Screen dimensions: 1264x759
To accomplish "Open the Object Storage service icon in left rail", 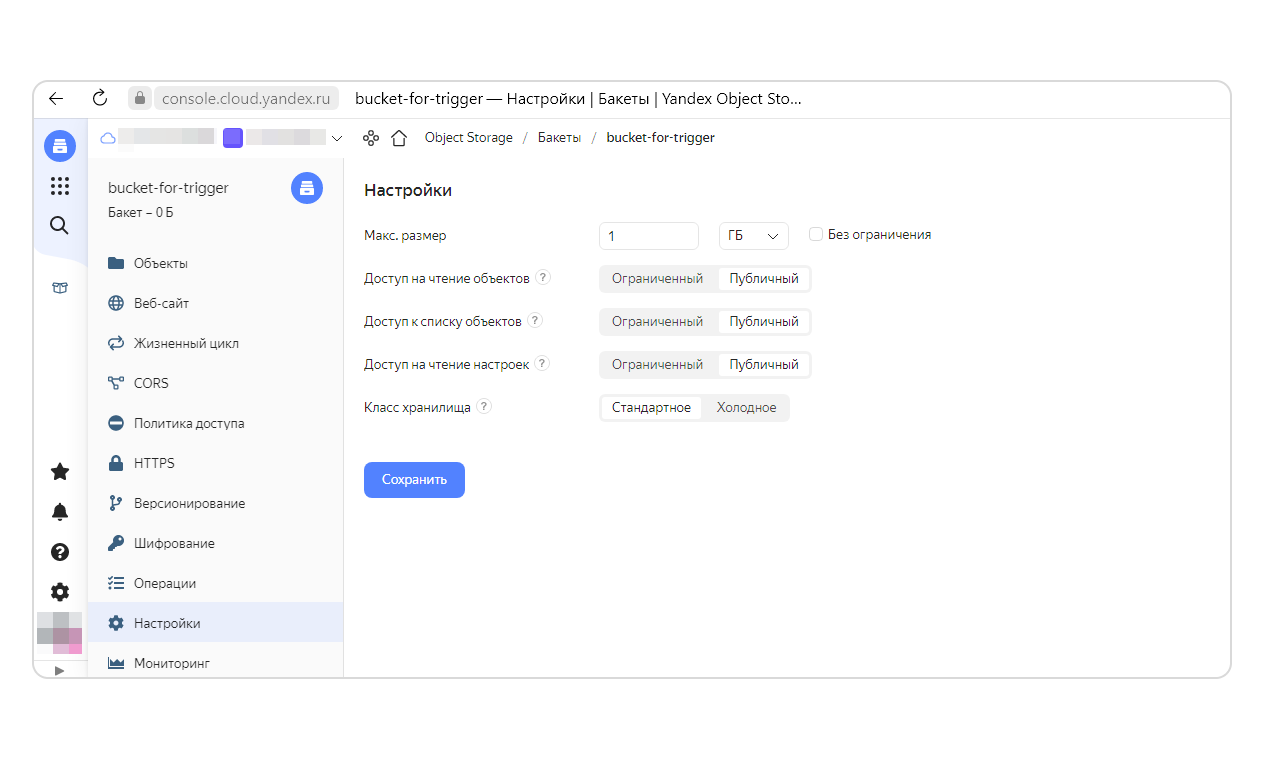I will pyautogui.click(x=60, y=146).
